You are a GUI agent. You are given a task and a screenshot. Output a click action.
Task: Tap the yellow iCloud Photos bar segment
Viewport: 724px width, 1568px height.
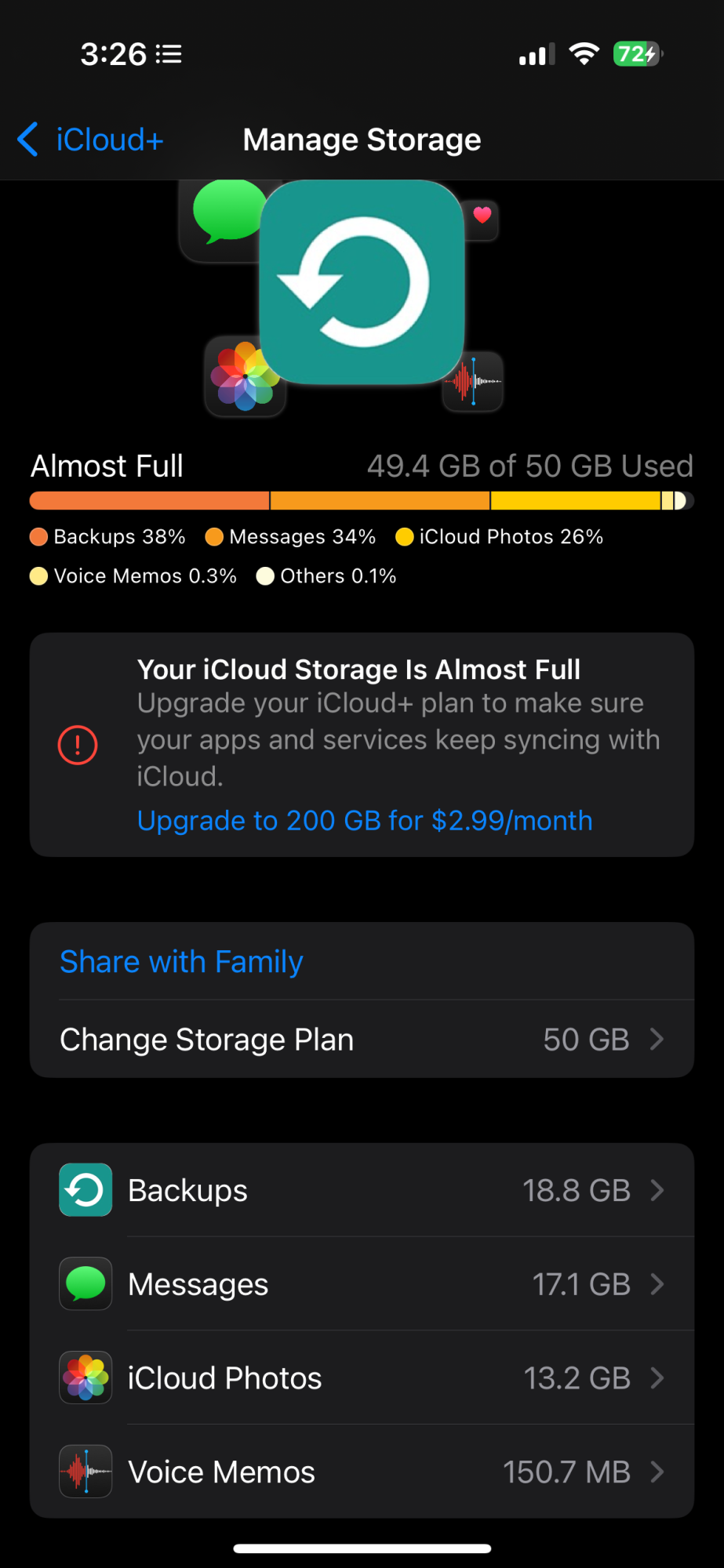(574, 501)
